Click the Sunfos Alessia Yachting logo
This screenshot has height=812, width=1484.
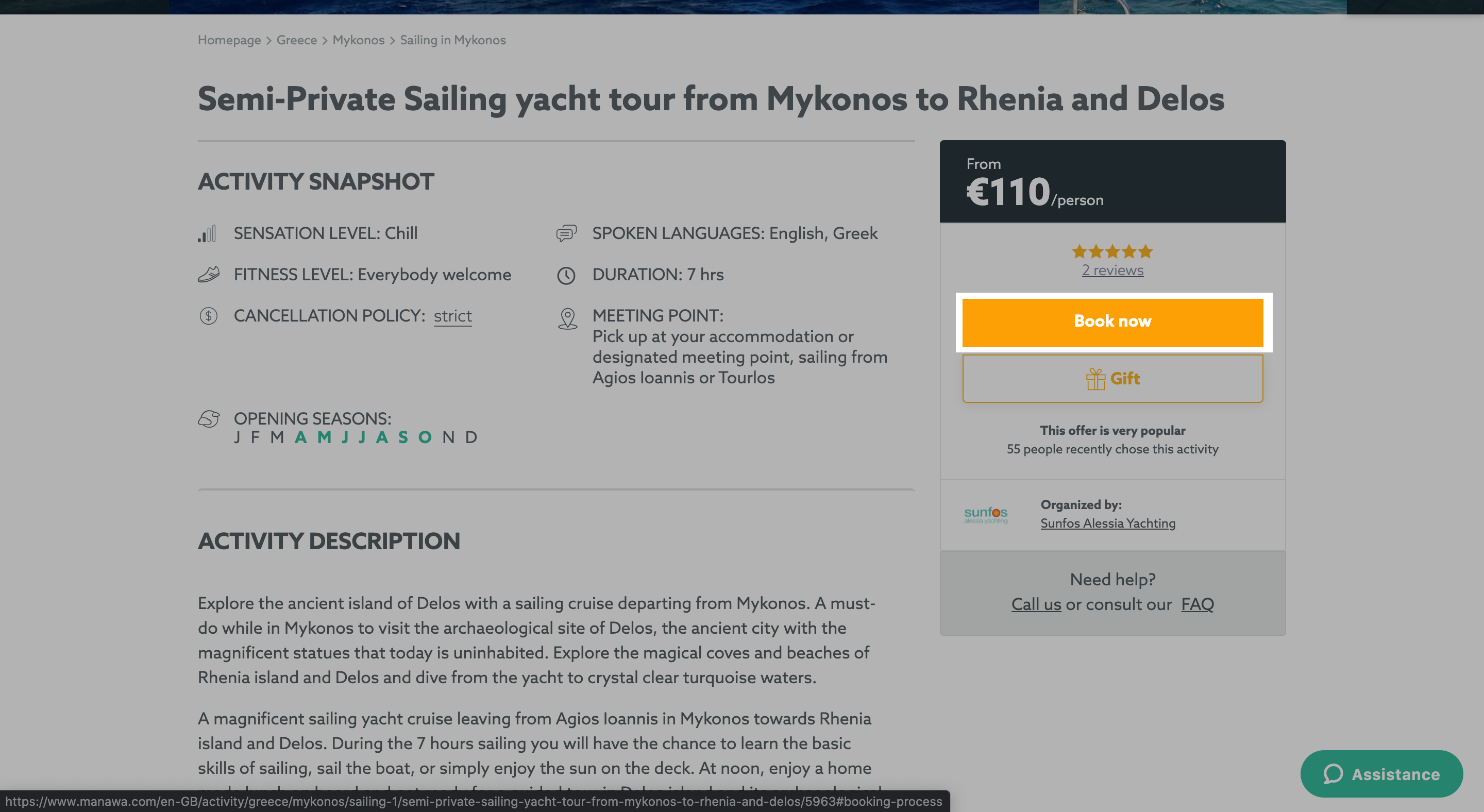pos(986,514)
